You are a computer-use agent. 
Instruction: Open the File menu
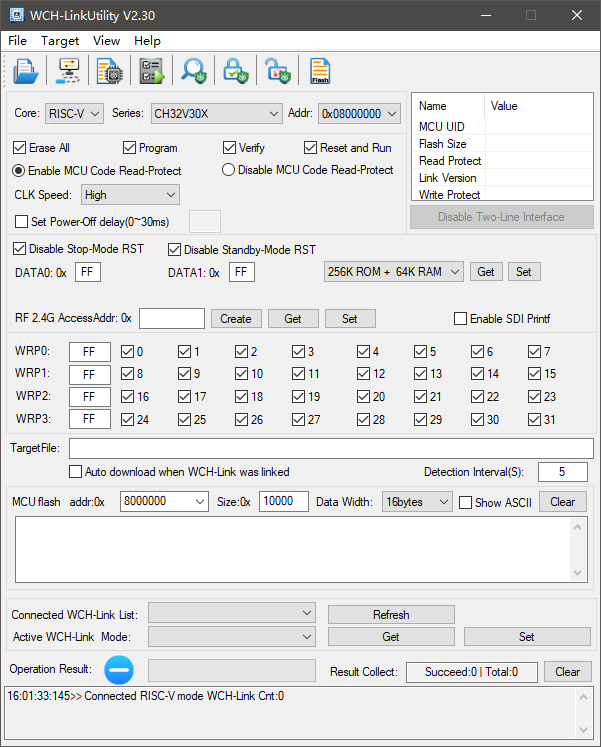coord(18,41)
